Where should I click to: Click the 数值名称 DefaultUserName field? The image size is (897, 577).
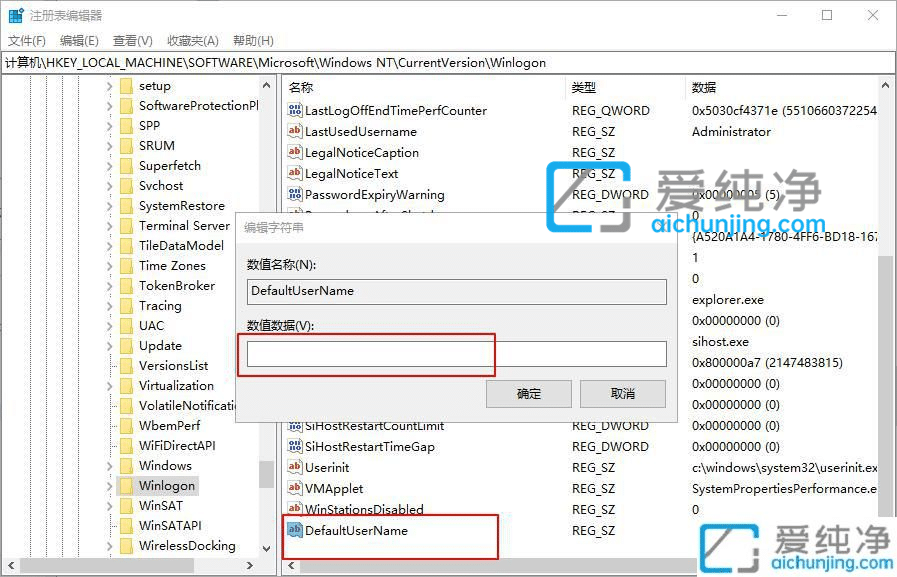(457, 291)
